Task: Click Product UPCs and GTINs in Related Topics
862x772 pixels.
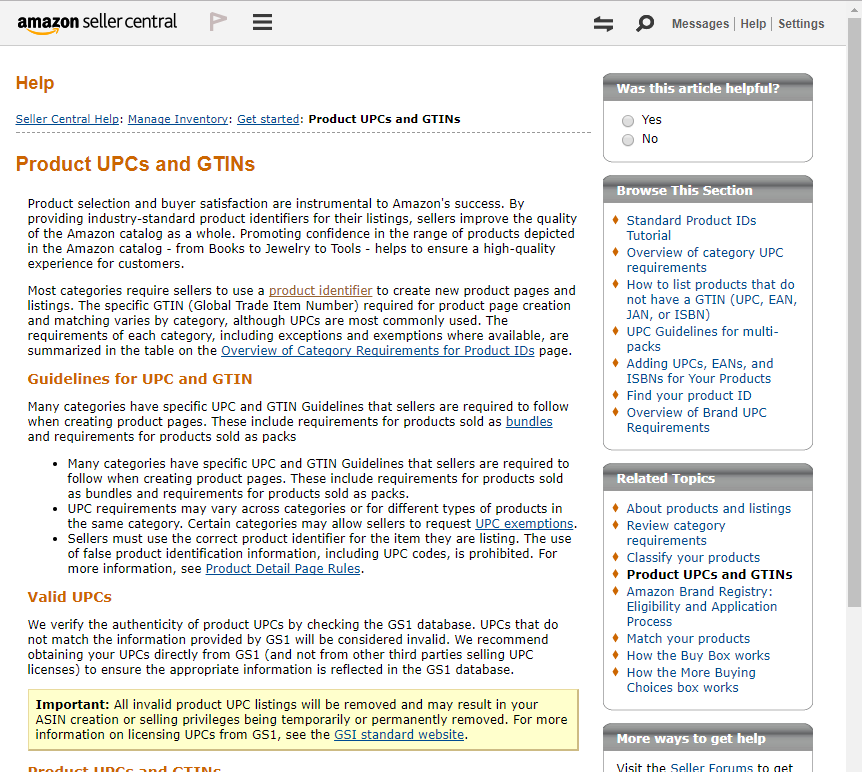Action: point(709,574)
